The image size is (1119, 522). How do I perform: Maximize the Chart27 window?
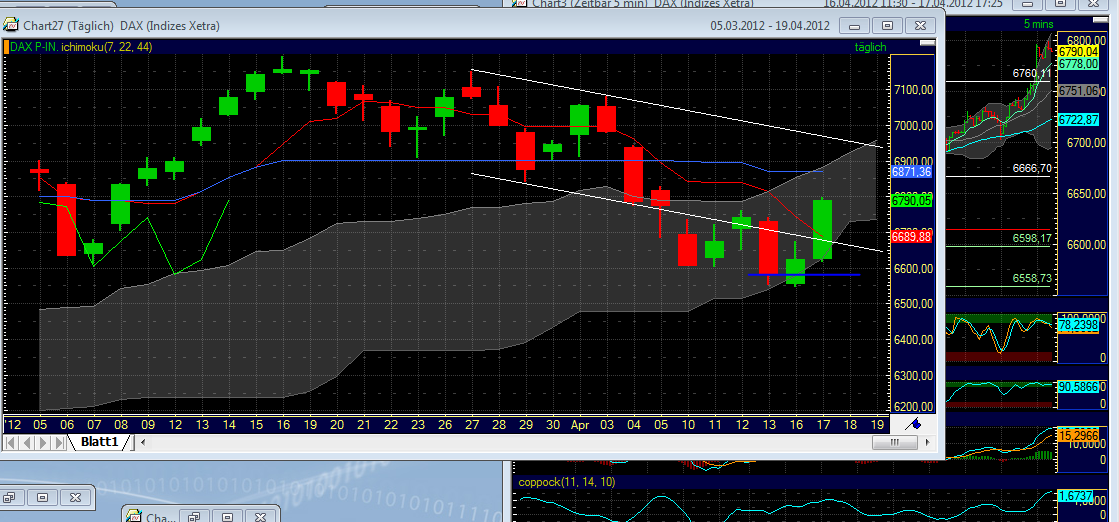point(887,26)
